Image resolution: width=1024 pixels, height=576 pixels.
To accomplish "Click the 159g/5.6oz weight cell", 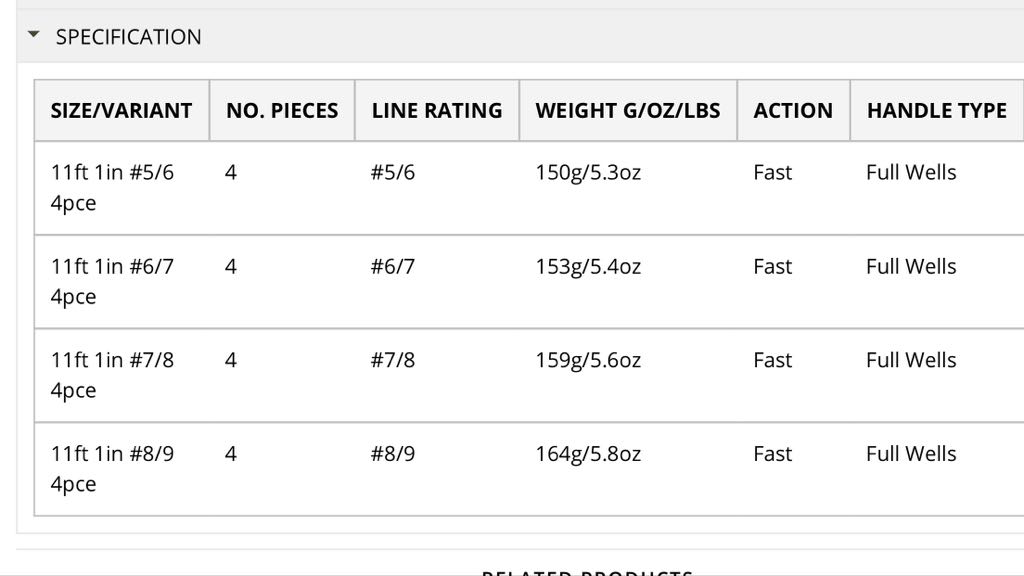I will point(588,360).
